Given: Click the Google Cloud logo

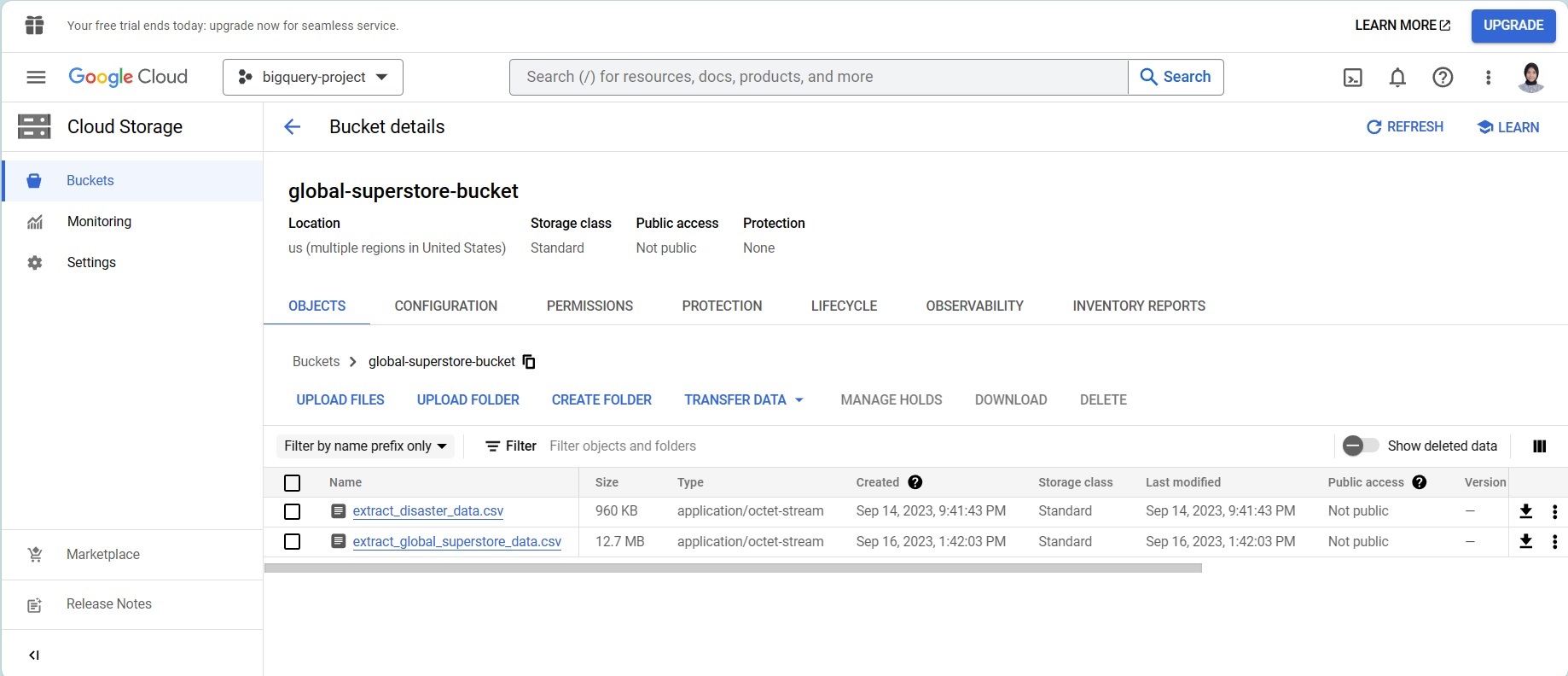Looking at the screenshot, I should pyautogui.click(x=128, y=77).
